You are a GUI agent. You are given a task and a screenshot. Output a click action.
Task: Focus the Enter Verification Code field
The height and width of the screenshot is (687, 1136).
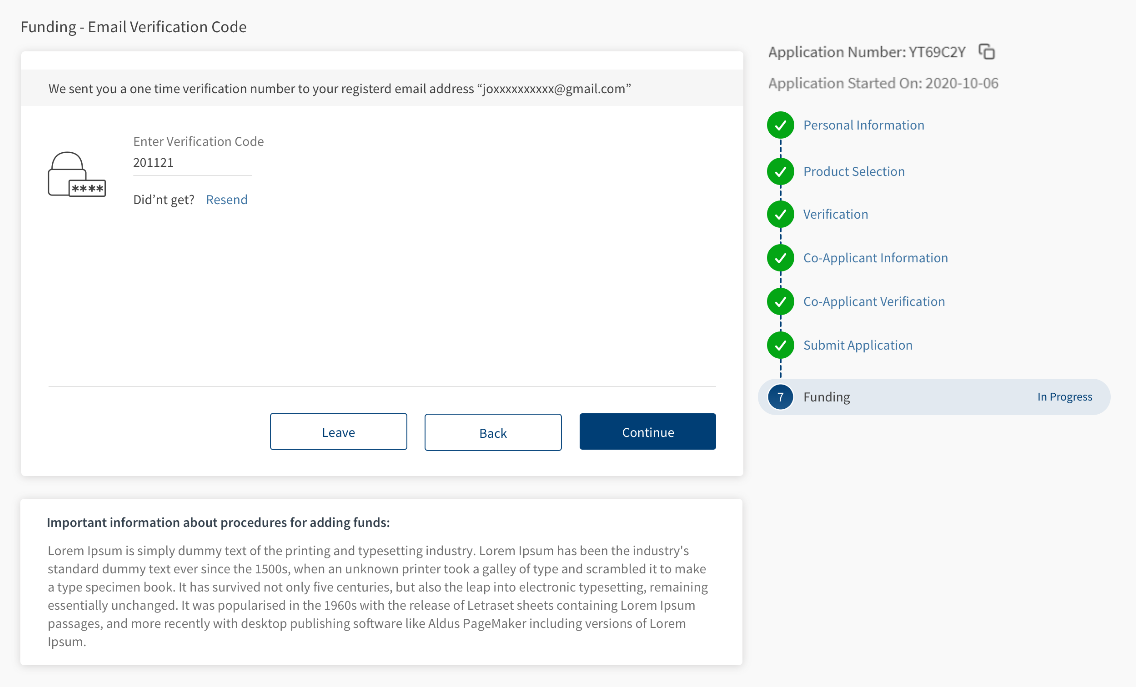click(192, 163)
